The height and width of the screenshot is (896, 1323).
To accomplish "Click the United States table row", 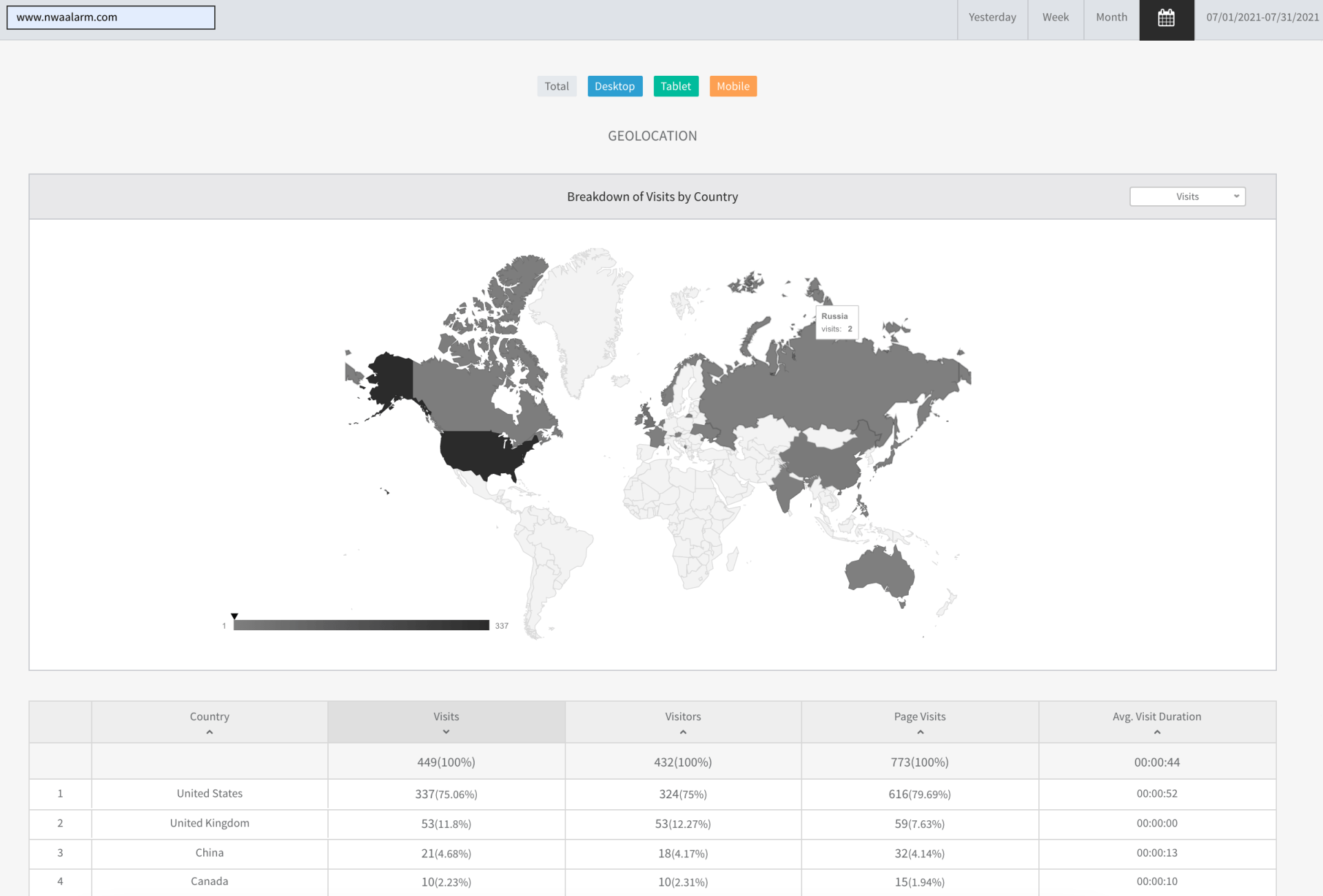I will [x=209, y=793].
